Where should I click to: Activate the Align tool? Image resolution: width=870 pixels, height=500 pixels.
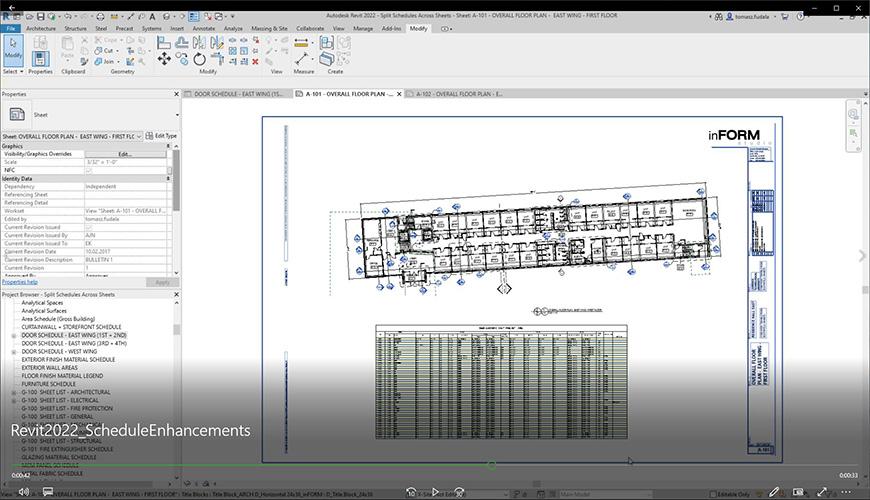(164, 42)
